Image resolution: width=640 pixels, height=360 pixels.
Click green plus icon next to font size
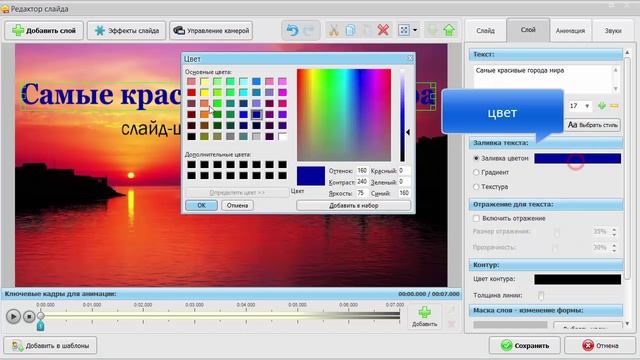[x=602, y=106]
